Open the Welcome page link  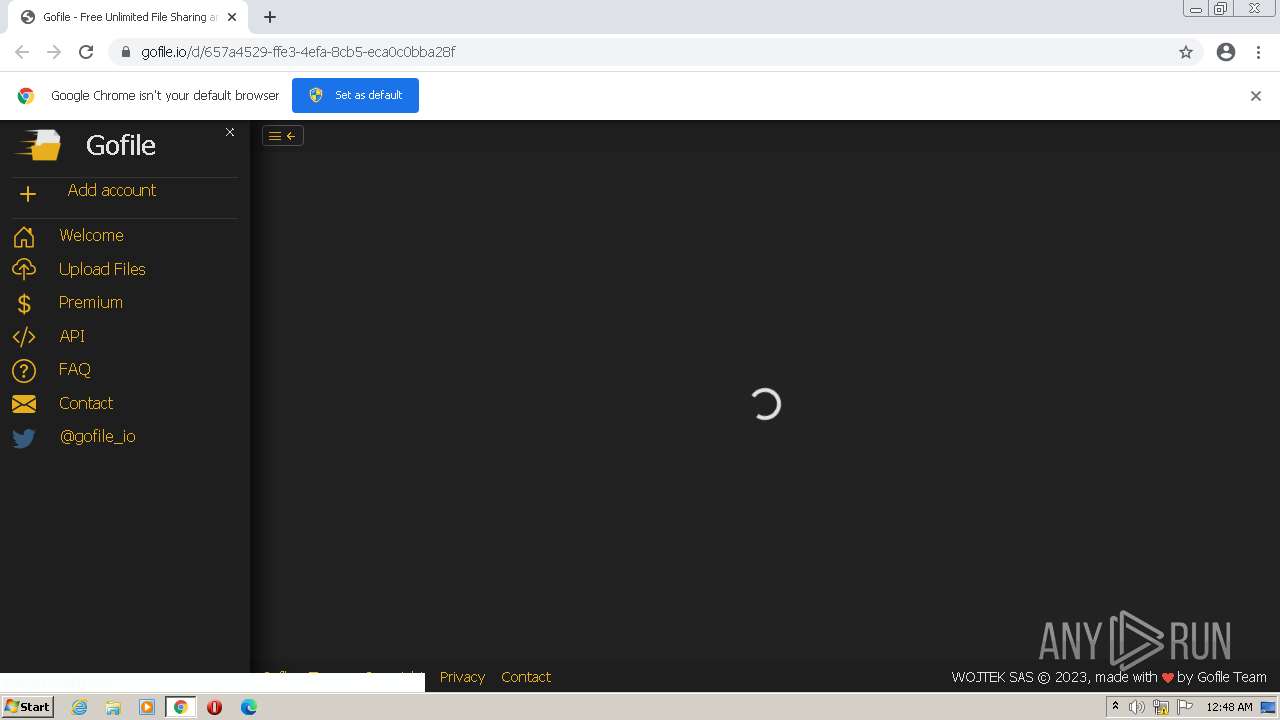[x=91, y=235]
